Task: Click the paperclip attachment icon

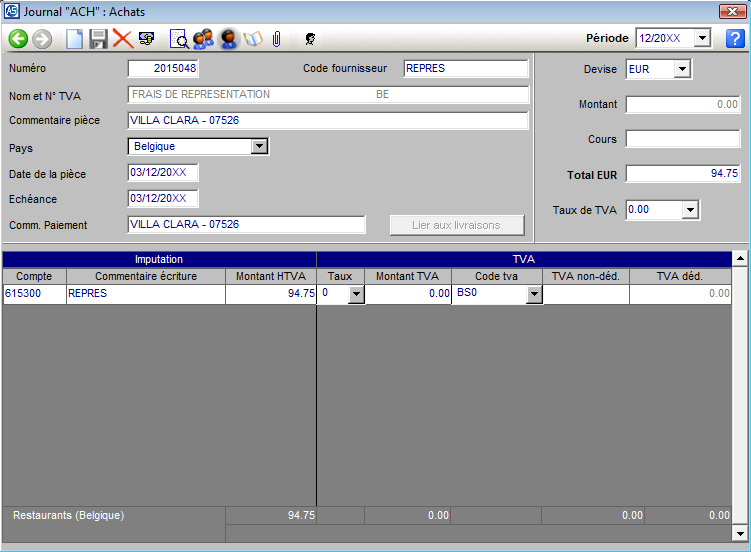Action: (x=276, y=39)
